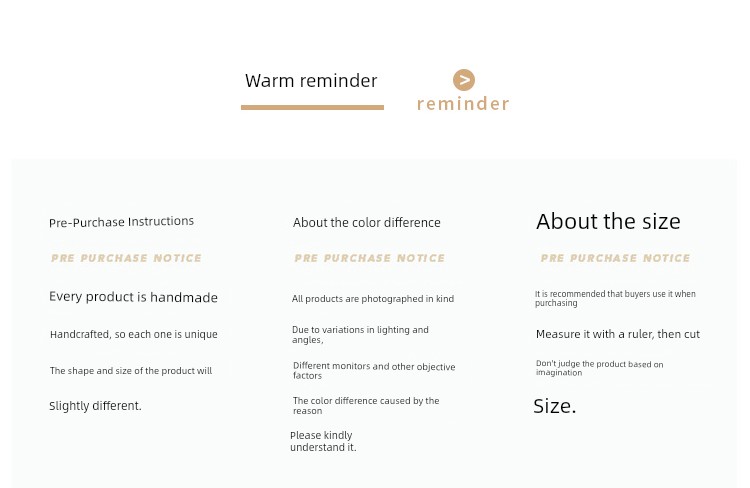The height and width of the screenshot is (488, 750).
Task: Click the tan underline bar below Warm reminder
Action: (x=312, y=108)
